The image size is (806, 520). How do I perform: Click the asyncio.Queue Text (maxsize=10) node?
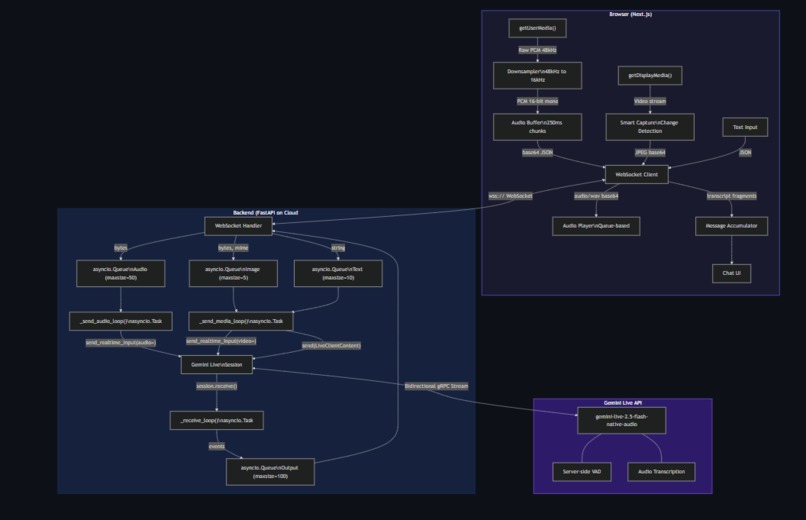[338, 273]
